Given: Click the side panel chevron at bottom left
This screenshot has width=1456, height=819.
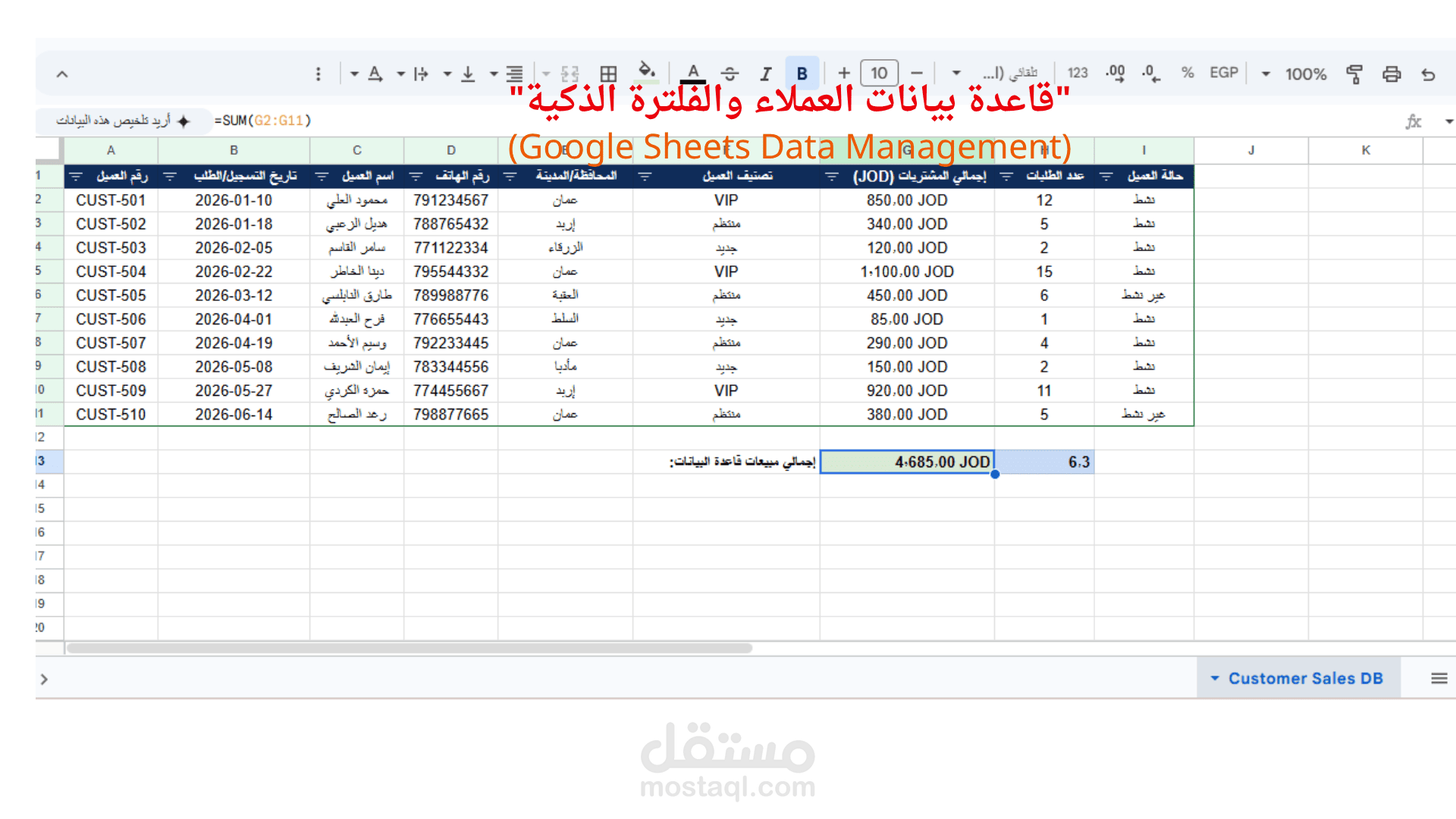Looking at the screenshot, I should [44, 679].
